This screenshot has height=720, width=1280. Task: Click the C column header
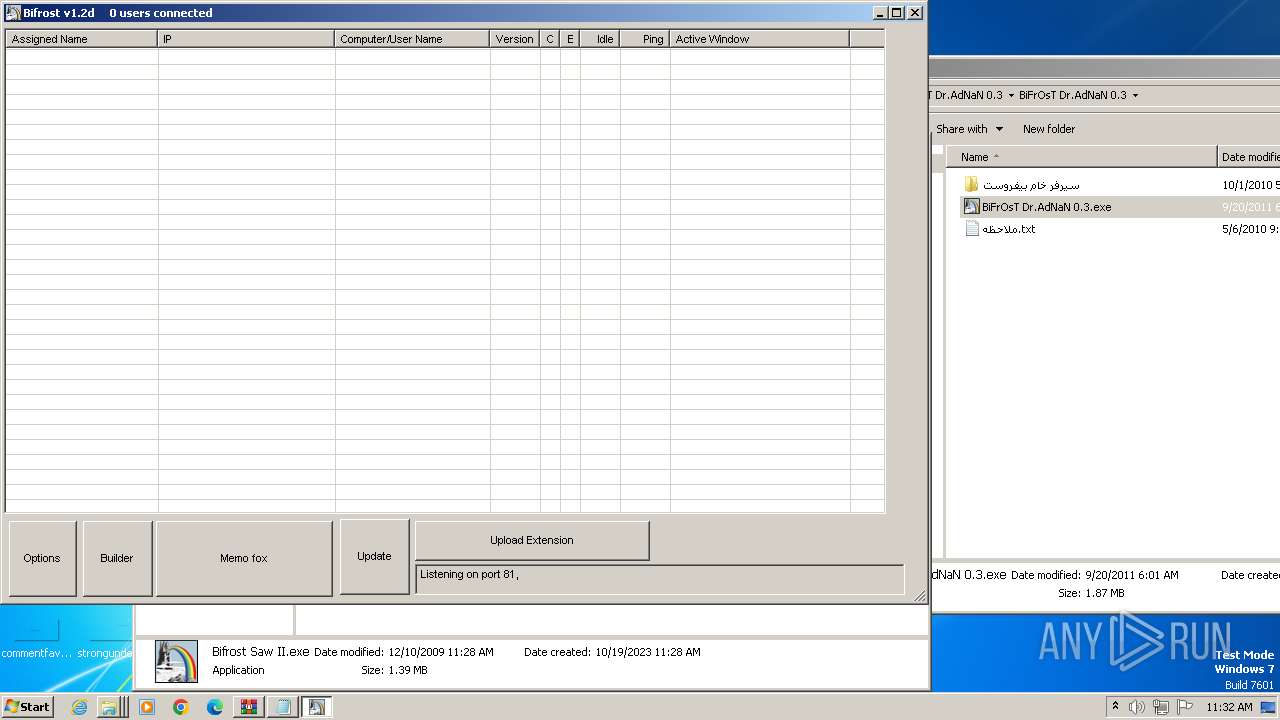(x=550, y=39)
